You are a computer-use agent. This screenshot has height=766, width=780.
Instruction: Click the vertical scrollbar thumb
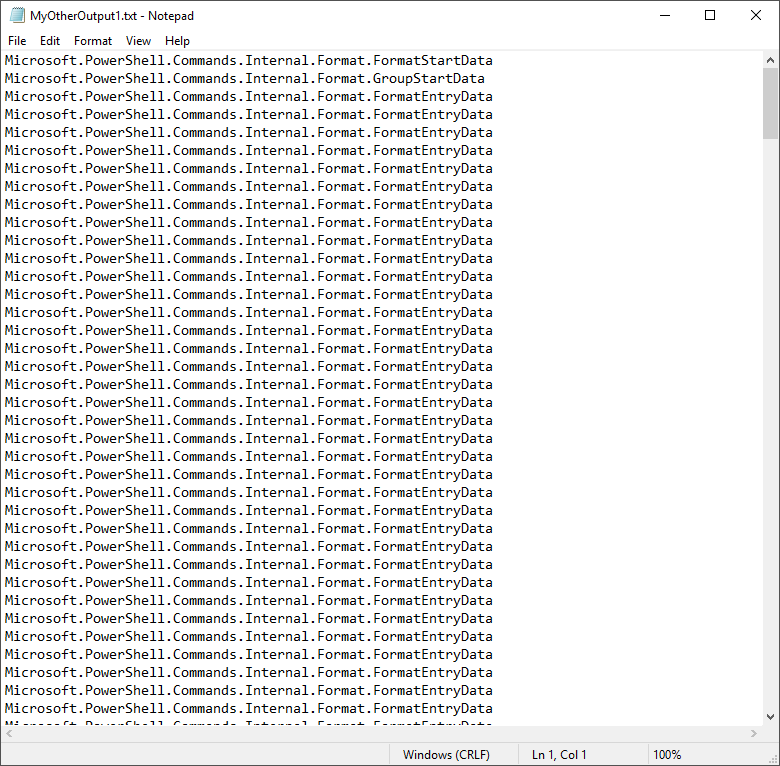770,103
